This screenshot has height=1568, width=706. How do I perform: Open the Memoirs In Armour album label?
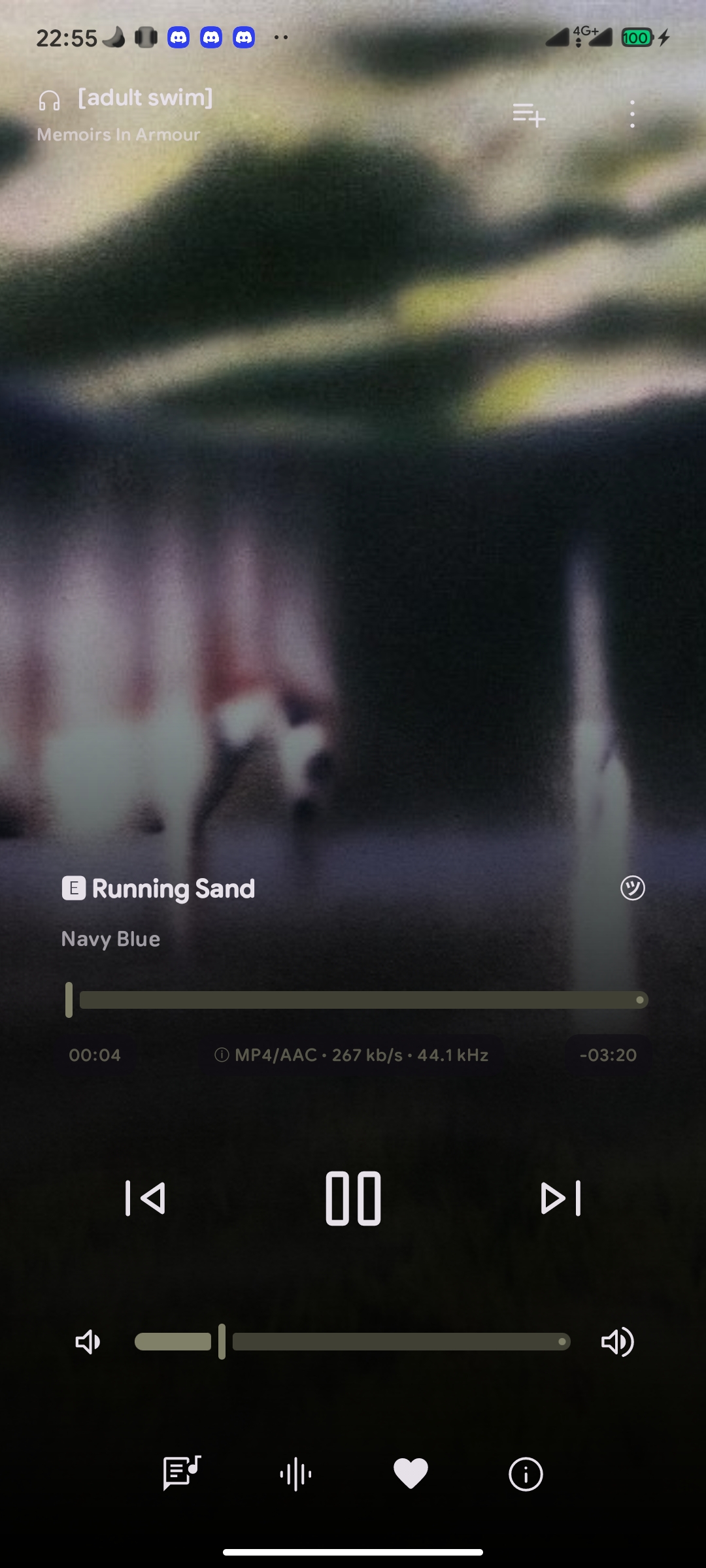point(118,135)
